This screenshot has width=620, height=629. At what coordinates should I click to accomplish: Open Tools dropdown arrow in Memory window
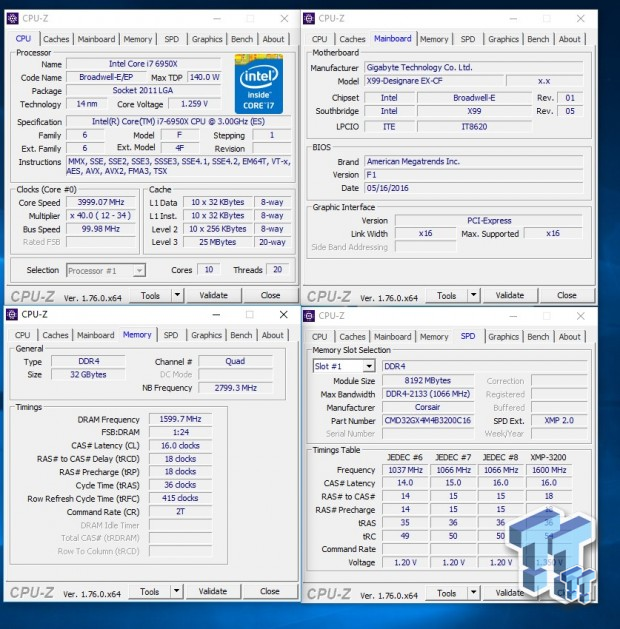(x=176, y=591)
